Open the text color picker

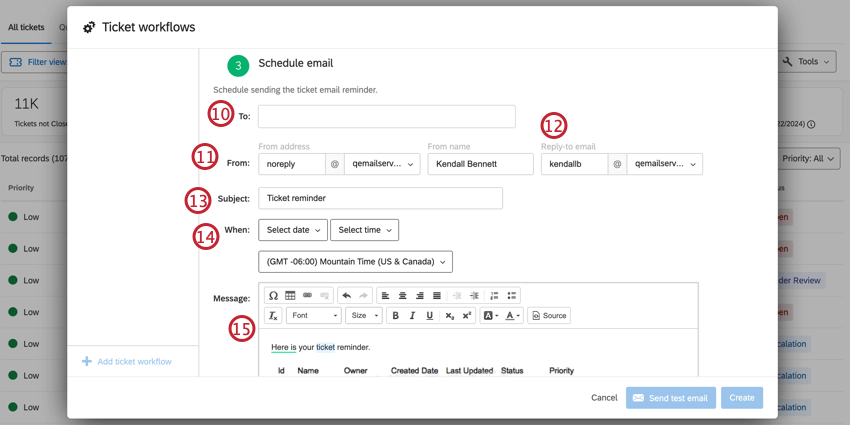513,315
